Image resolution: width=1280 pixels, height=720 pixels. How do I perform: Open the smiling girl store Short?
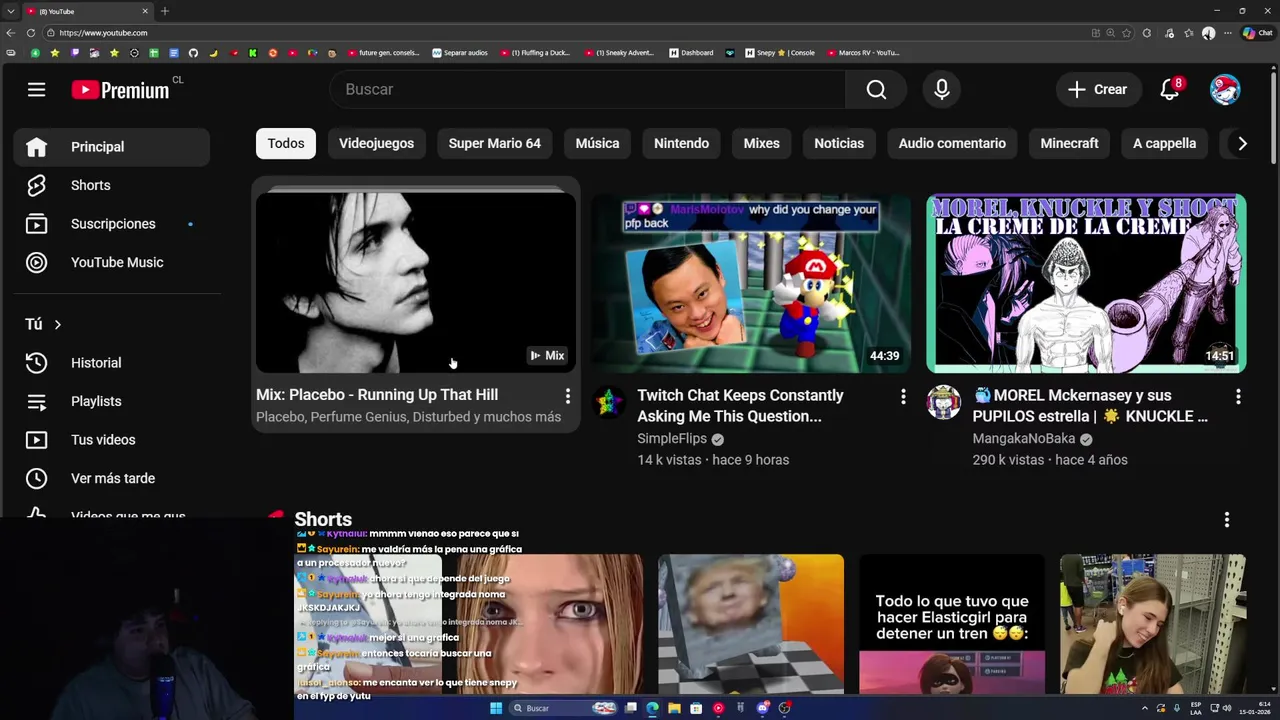1153,624
